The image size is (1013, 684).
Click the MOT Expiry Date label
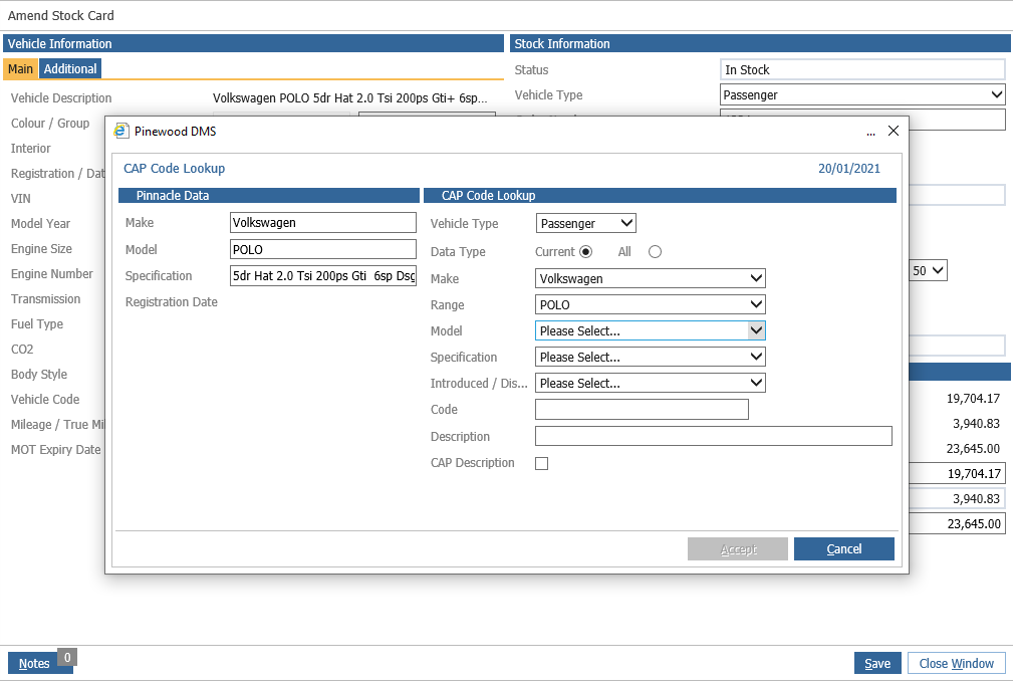(x=56, y=450)
